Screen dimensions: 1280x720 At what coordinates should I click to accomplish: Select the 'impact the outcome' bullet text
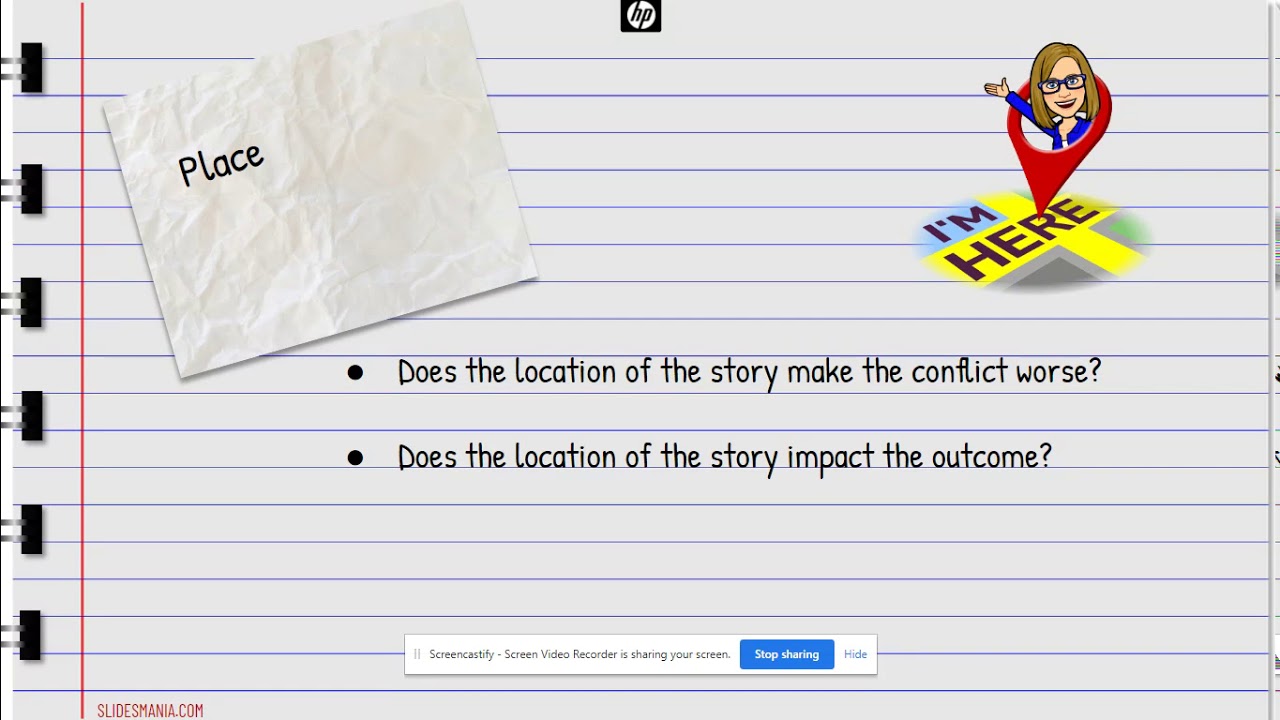(725, 456)
